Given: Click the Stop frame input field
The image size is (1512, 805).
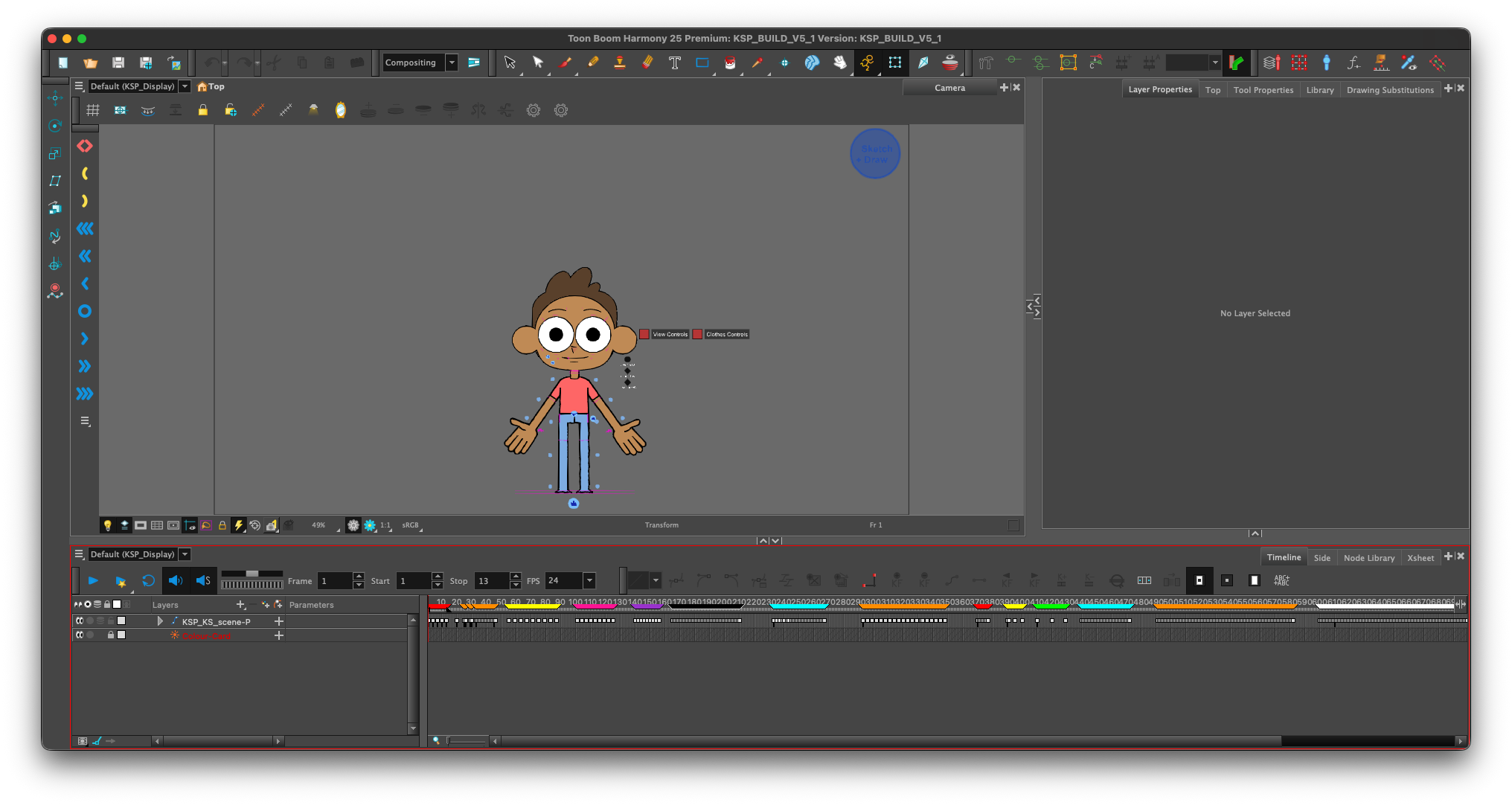Looking at the screenshot, I should [493, 580].
